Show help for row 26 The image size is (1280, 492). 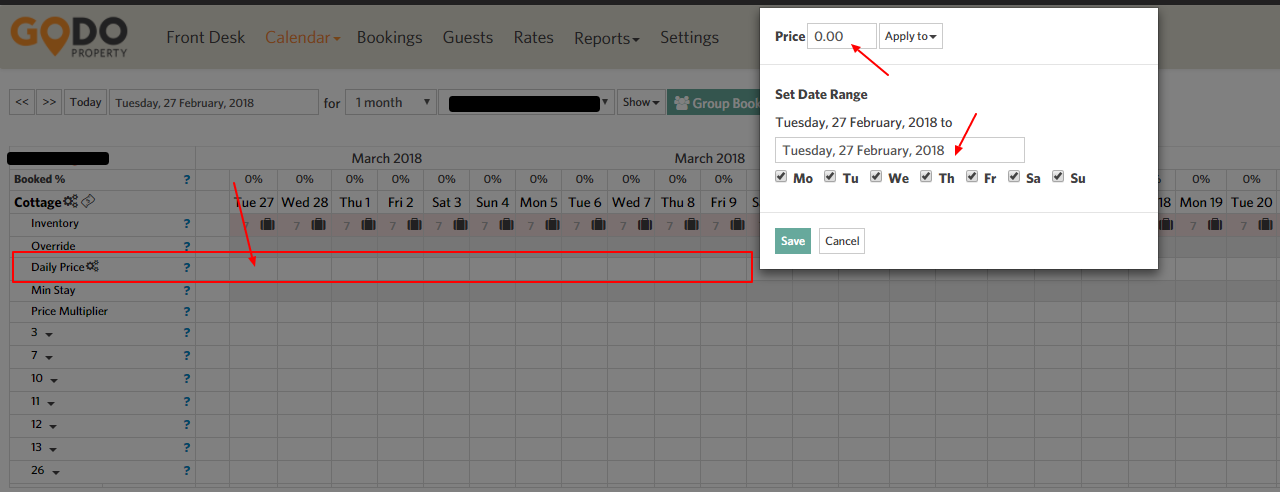tap(186, 471)
